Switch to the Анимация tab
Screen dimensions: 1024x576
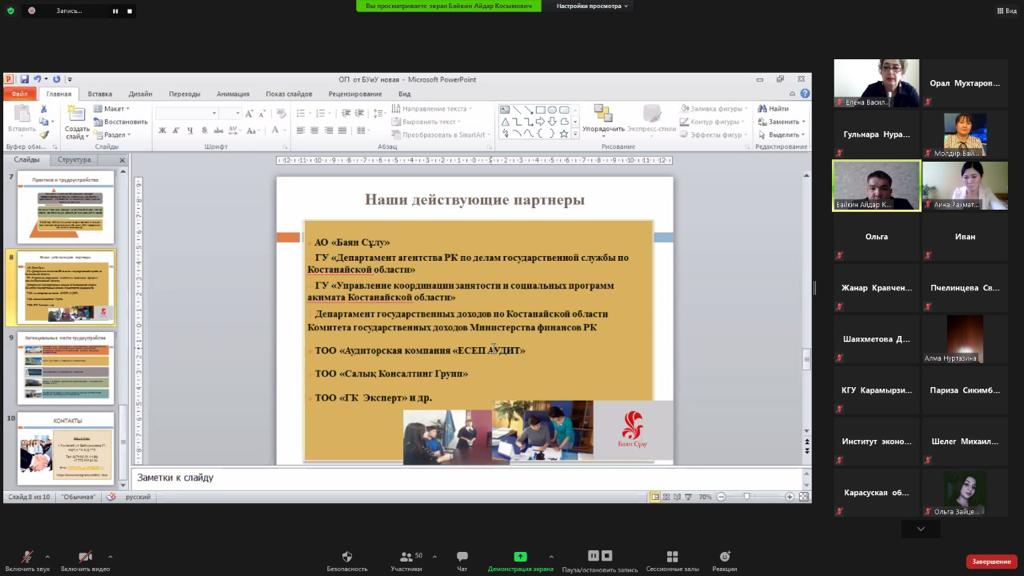(233, 94)
